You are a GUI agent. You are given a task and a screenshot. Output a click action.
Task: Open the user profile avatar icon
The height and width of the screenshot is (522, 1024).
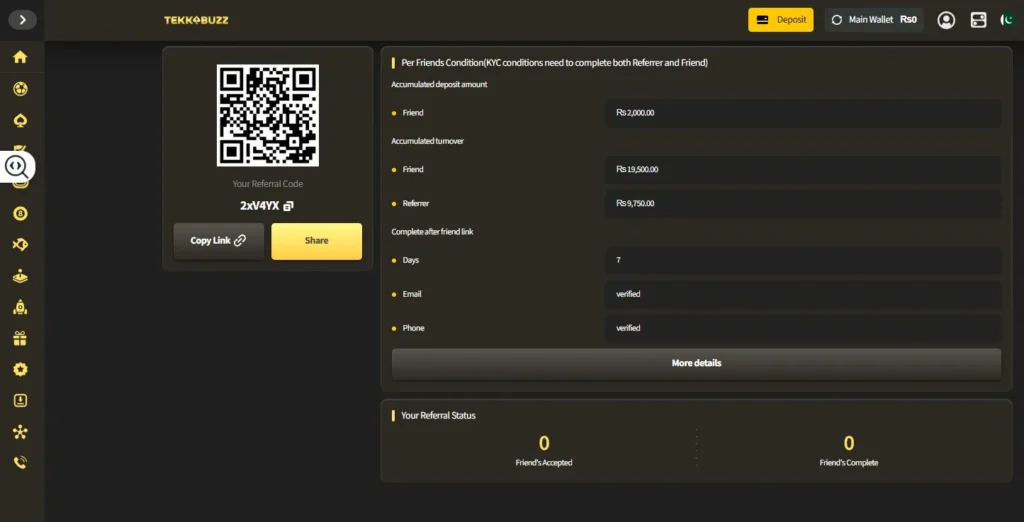pyautogui.click(x=946, y=20)
